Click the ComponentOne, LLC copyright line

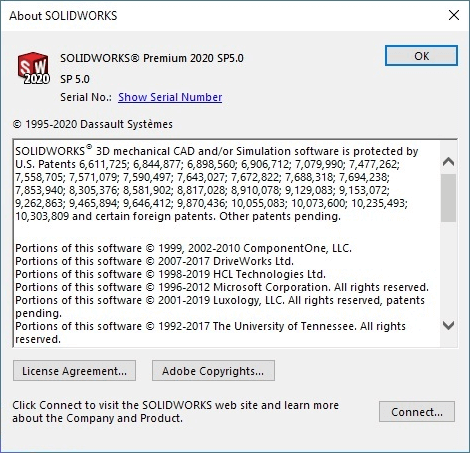tap(183, 248)
